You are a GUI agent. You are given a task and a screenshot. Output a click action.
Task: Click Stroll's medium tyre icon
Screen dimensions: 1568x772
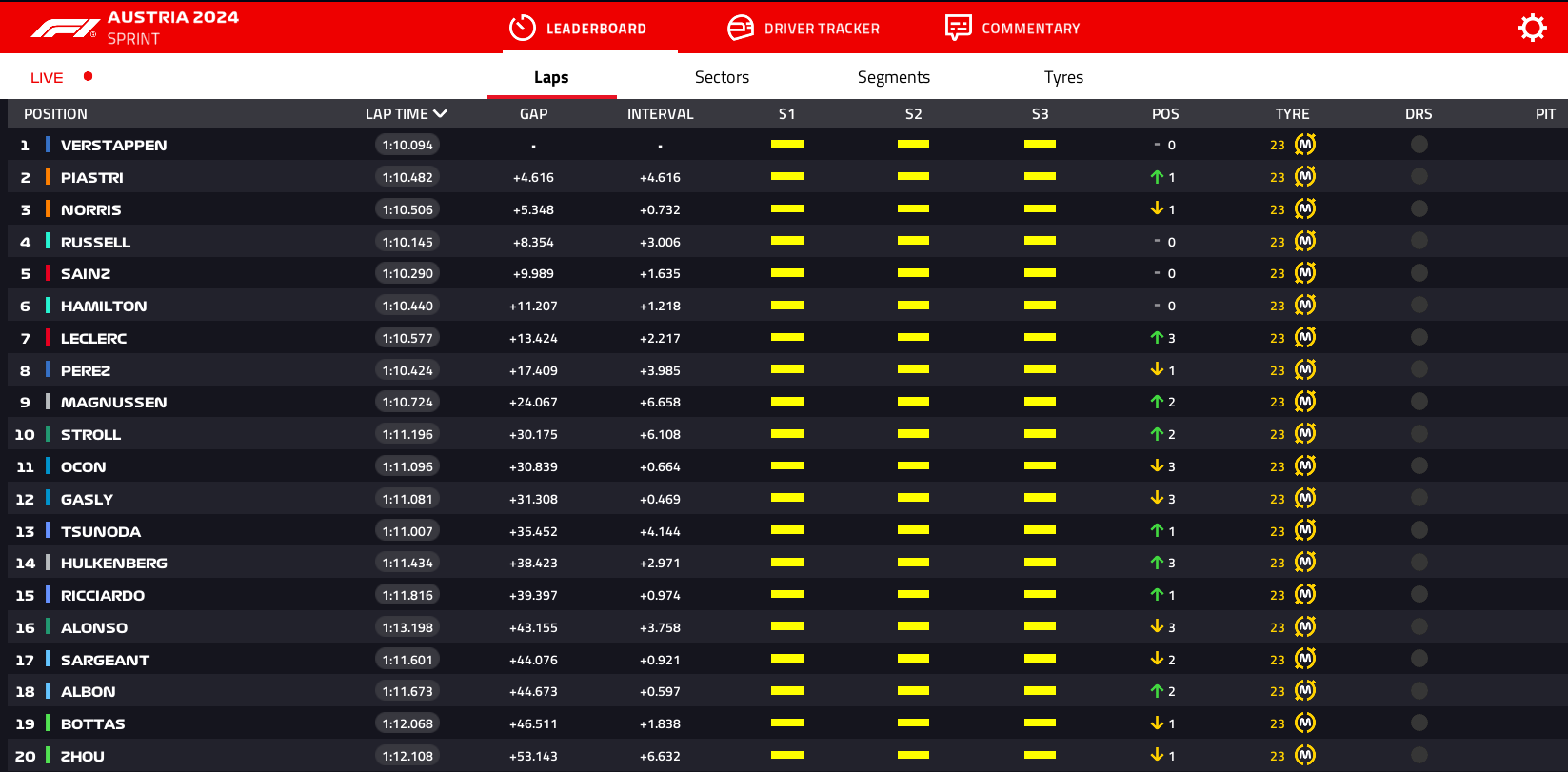point(1305,434)
